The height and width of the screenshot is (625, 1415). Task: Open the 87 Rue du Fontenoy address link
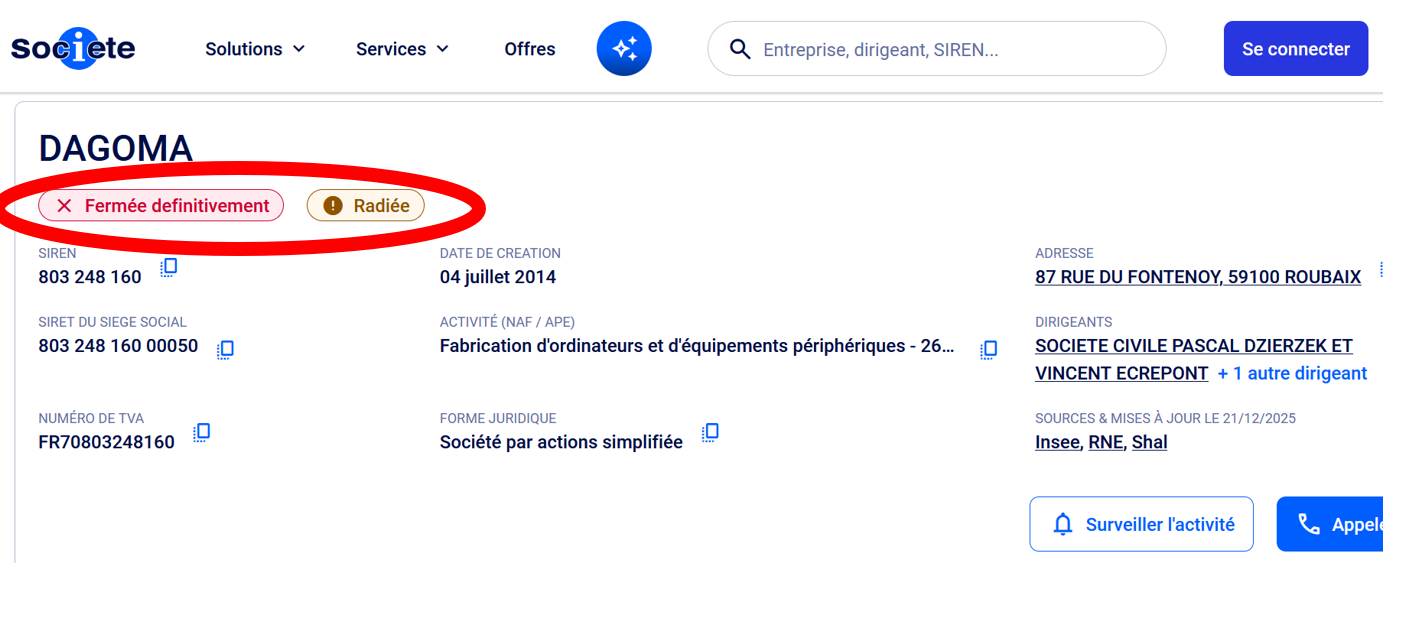1197,277
